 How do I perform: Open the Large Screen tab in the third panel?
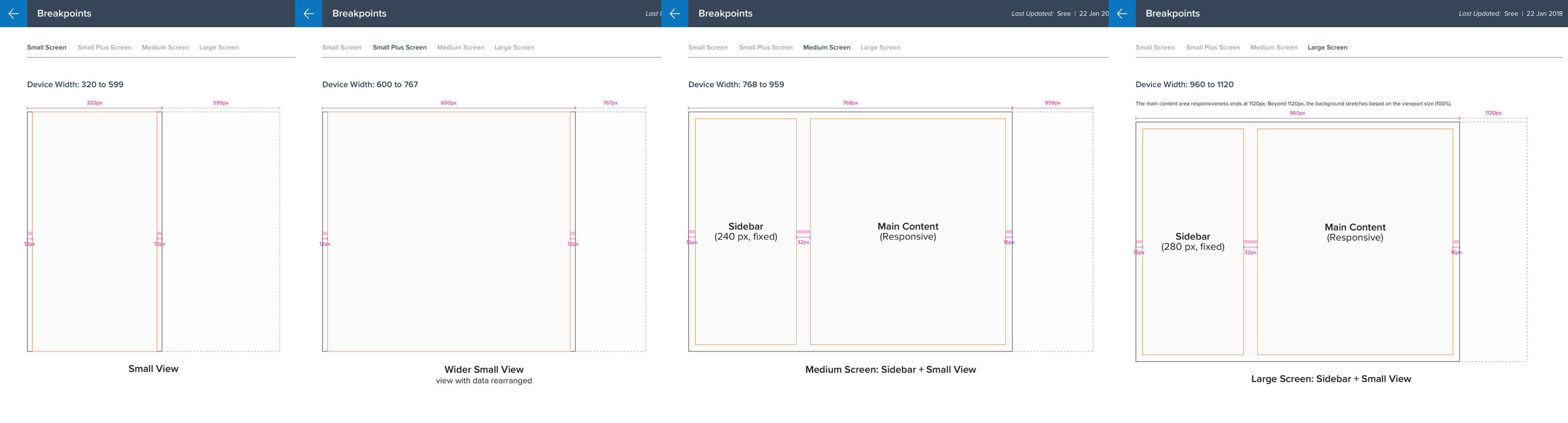(880, 47)
